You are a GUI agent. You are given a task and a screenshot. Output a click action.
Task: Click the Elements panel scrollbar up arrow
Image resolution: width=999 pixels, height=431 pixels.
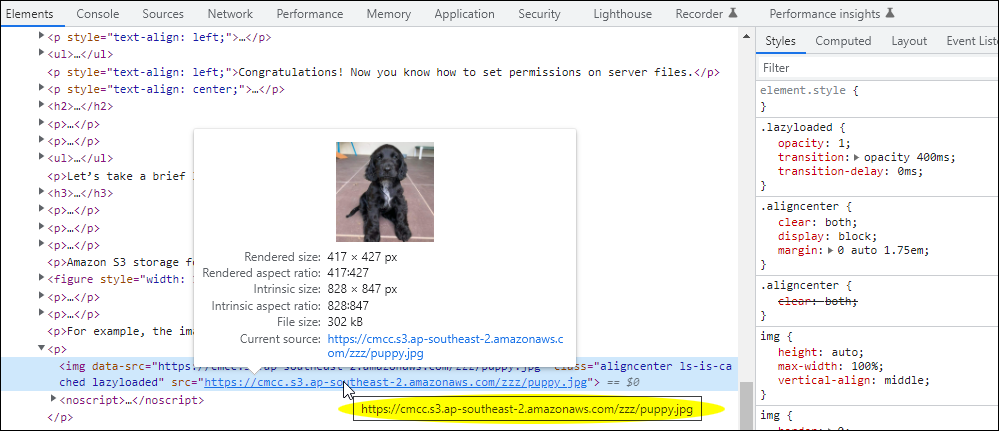pyautogui.click(x=745, y=38)
